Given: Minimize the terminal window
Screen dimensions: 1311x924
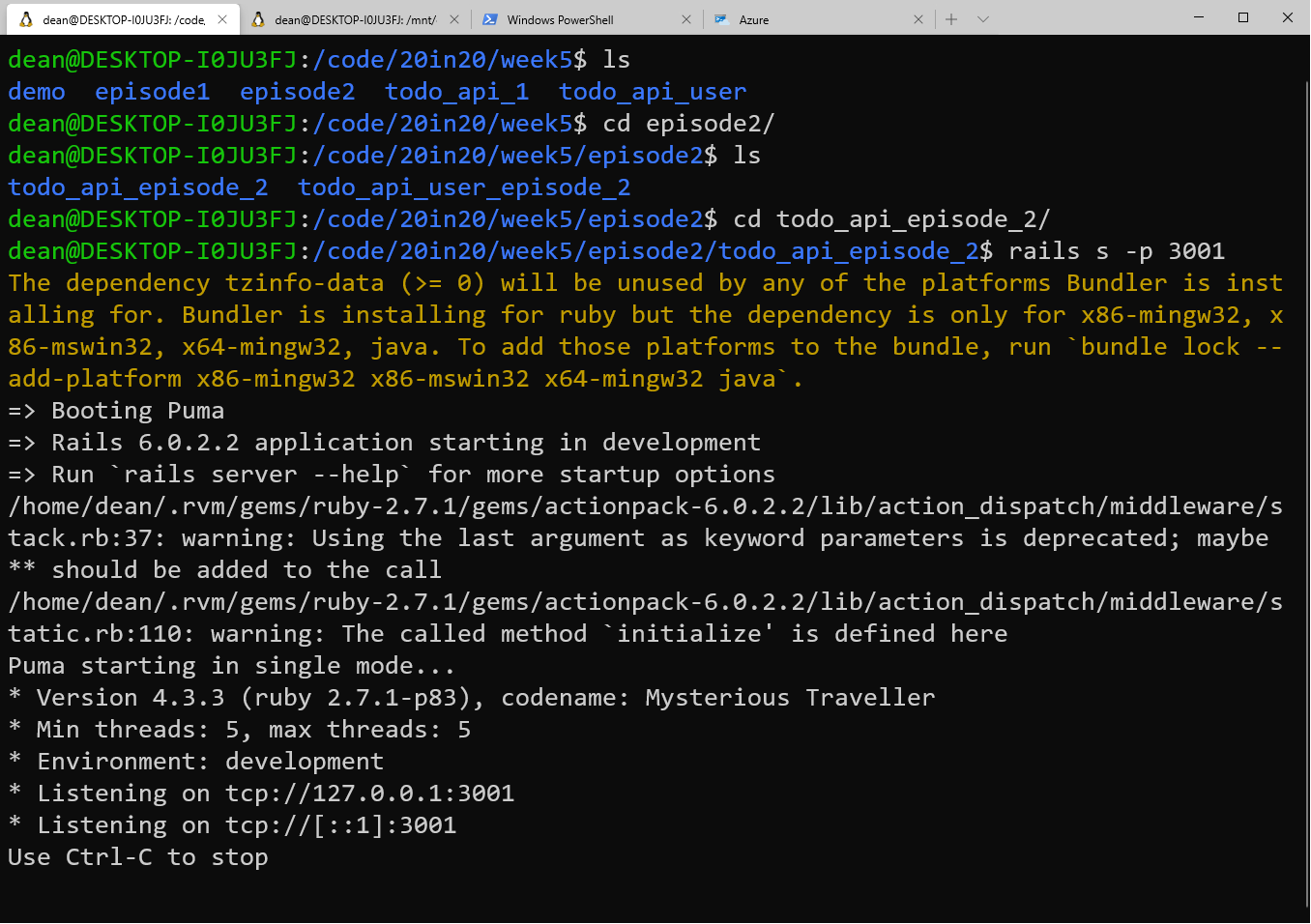Looking at the screenshot, I should click(x=1199, y=17).
